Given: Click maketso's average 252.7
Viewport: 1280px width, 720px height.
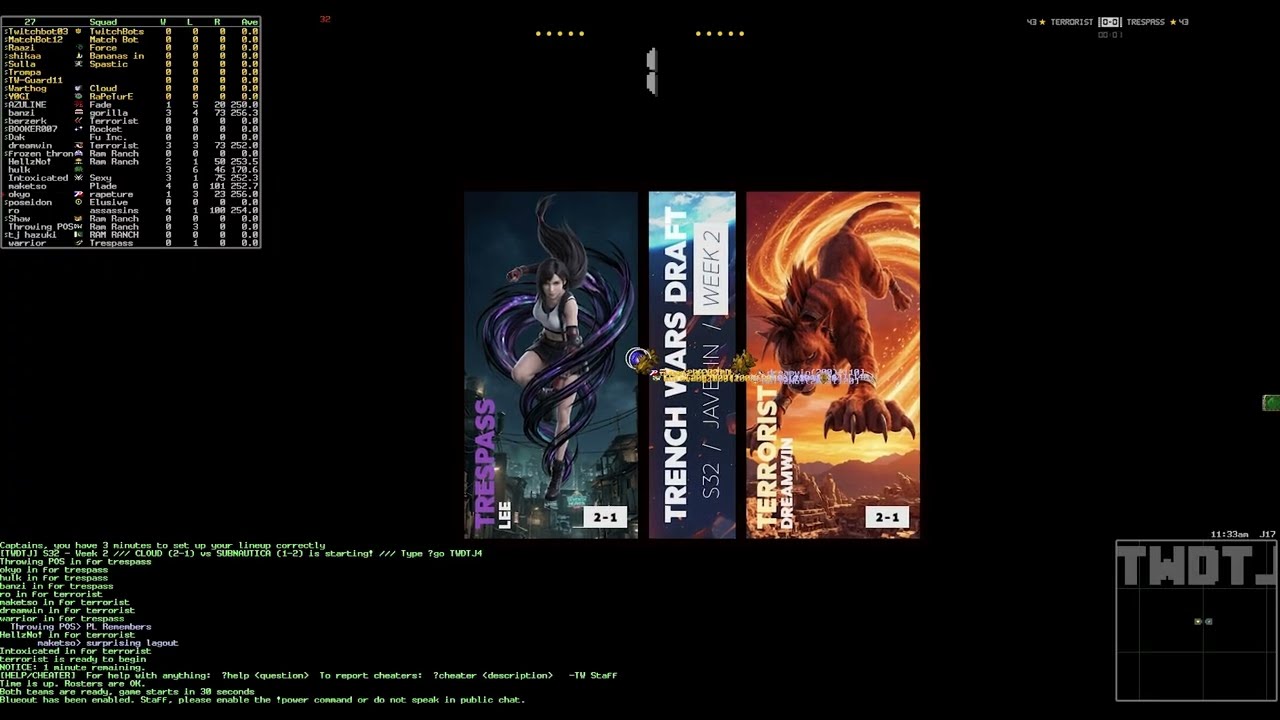Looking at the screenshot, I should (244, 186).
